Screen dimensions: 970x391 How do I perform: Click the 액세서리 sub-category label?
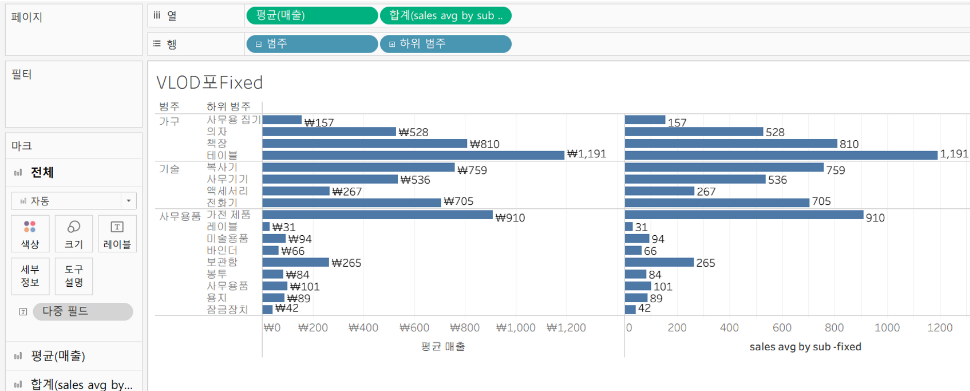228,191
